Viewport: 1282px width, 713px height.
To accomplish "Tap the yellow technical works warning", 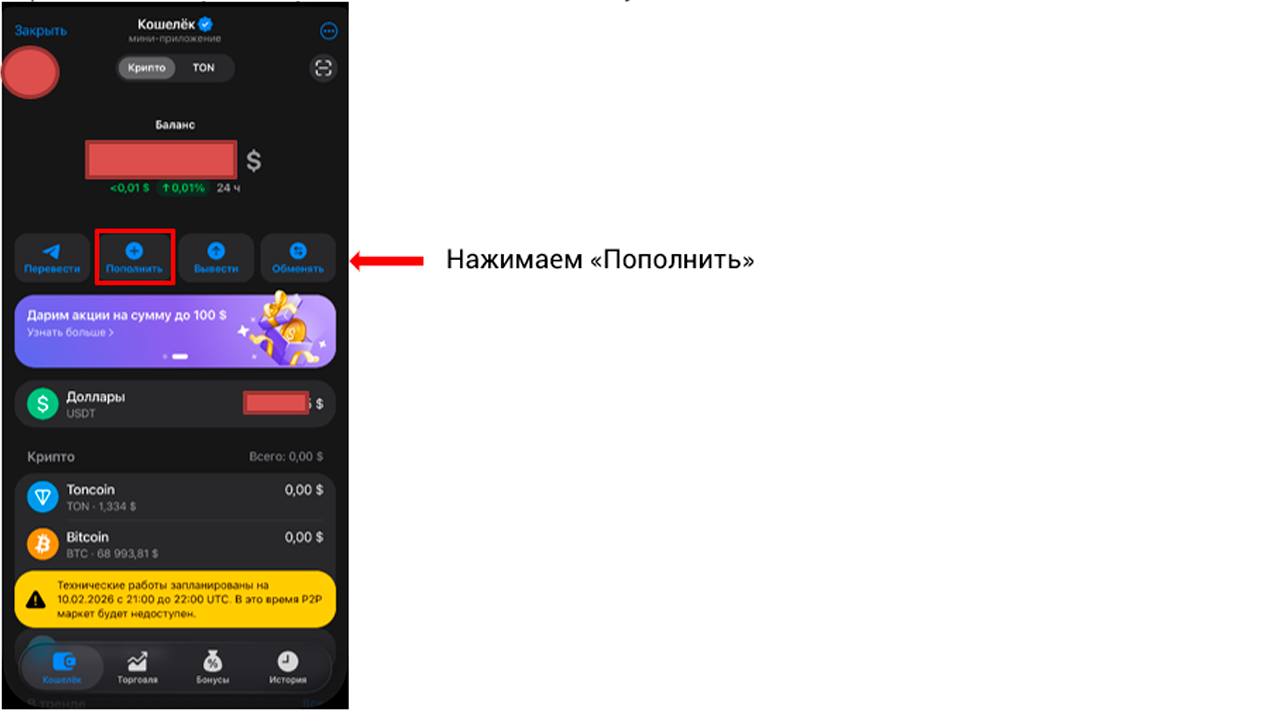I will coord(175,599).
